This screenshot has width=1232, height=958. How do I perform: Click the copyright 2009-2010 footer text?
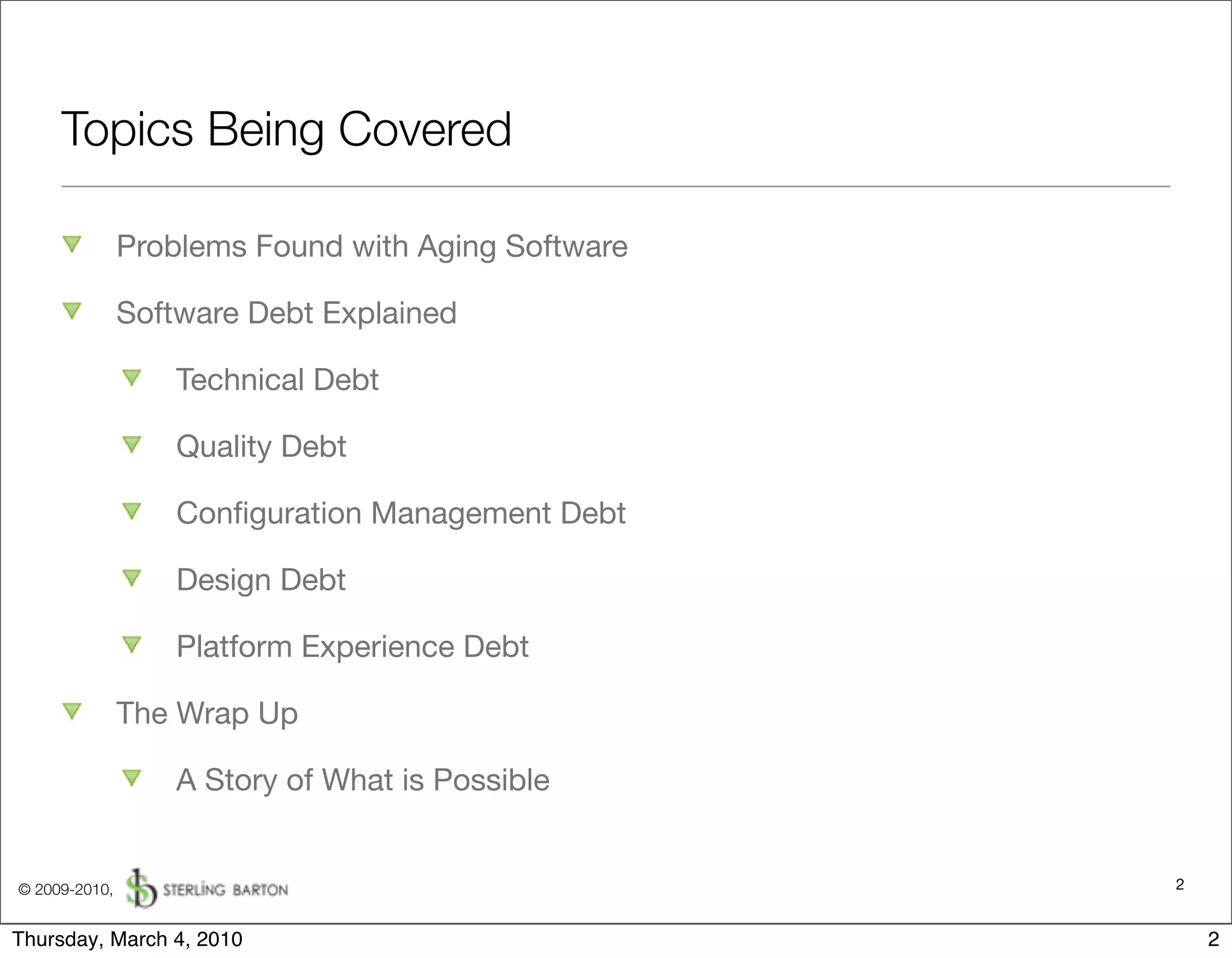66,890
